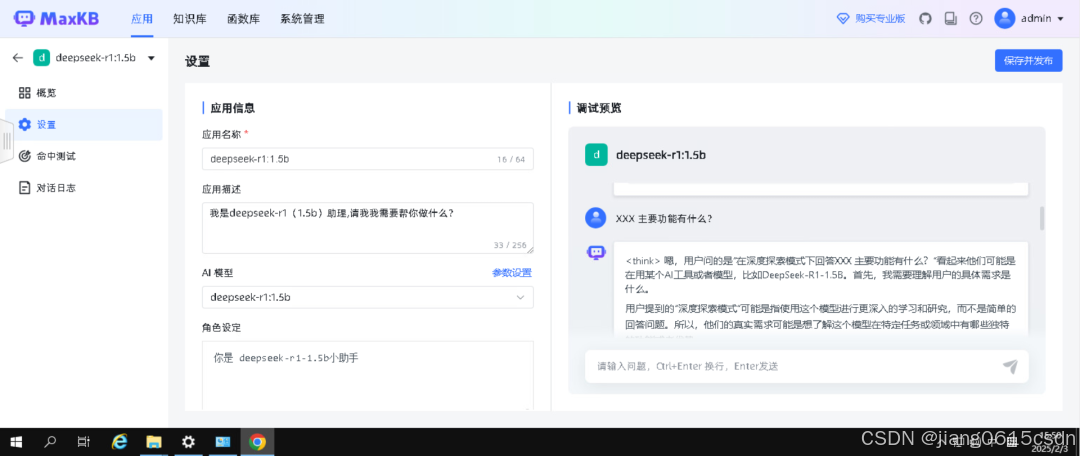The height and width of the screenshot is (456, 1080).
Task: Click the send paper-plane icon
Action: (1010, 366)
